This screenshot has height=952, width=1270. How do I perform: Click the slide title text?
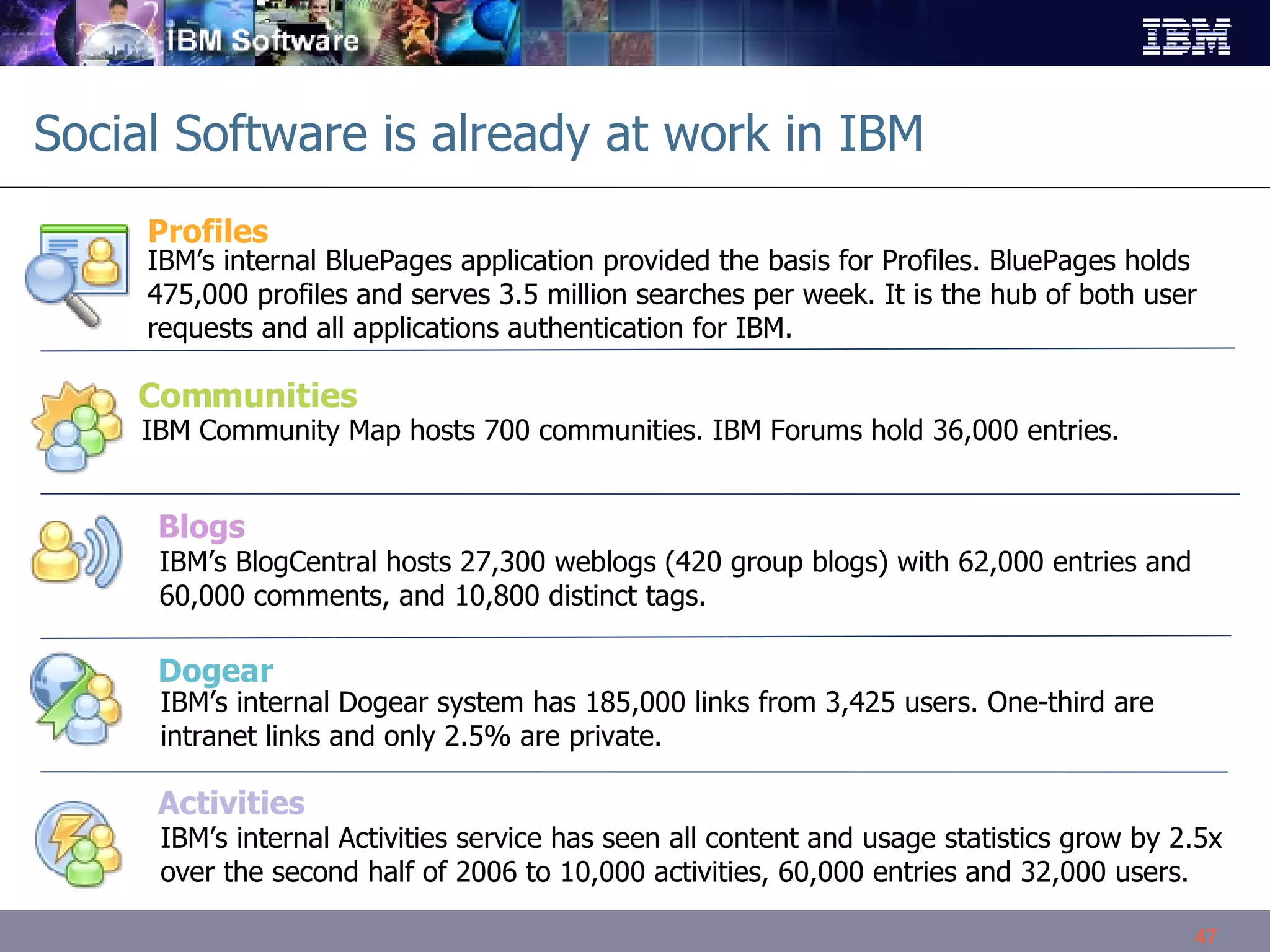478,134
